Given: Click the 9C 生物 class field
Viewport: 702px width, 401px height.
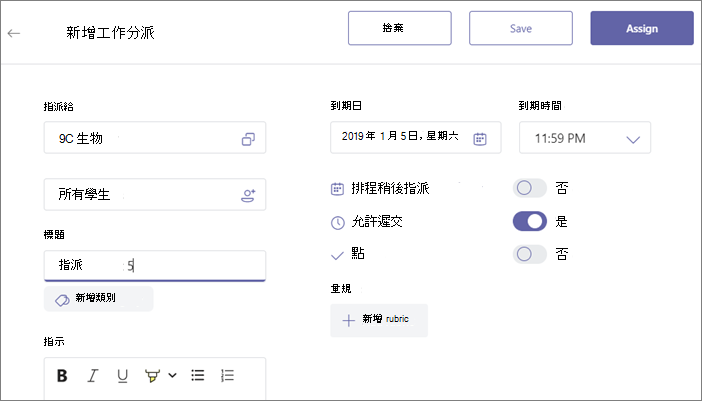Looking at the screenshot, I should pos(155,137).
